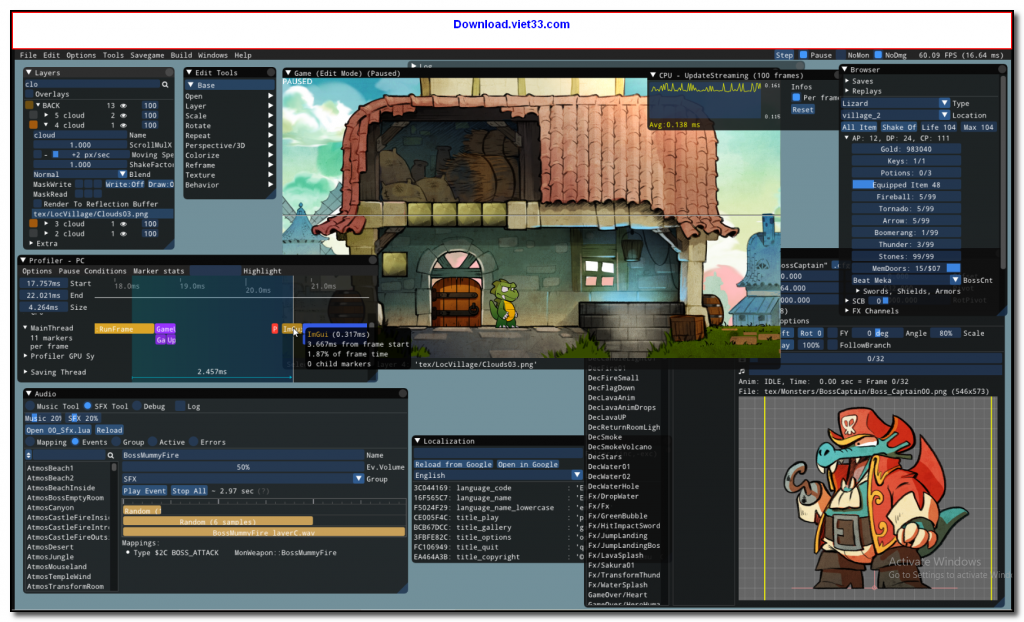The height and width of the screenshot is (622, 1024).
Task: Toggle the FollowBranch checkbox
Action: (x=832, y=345)
